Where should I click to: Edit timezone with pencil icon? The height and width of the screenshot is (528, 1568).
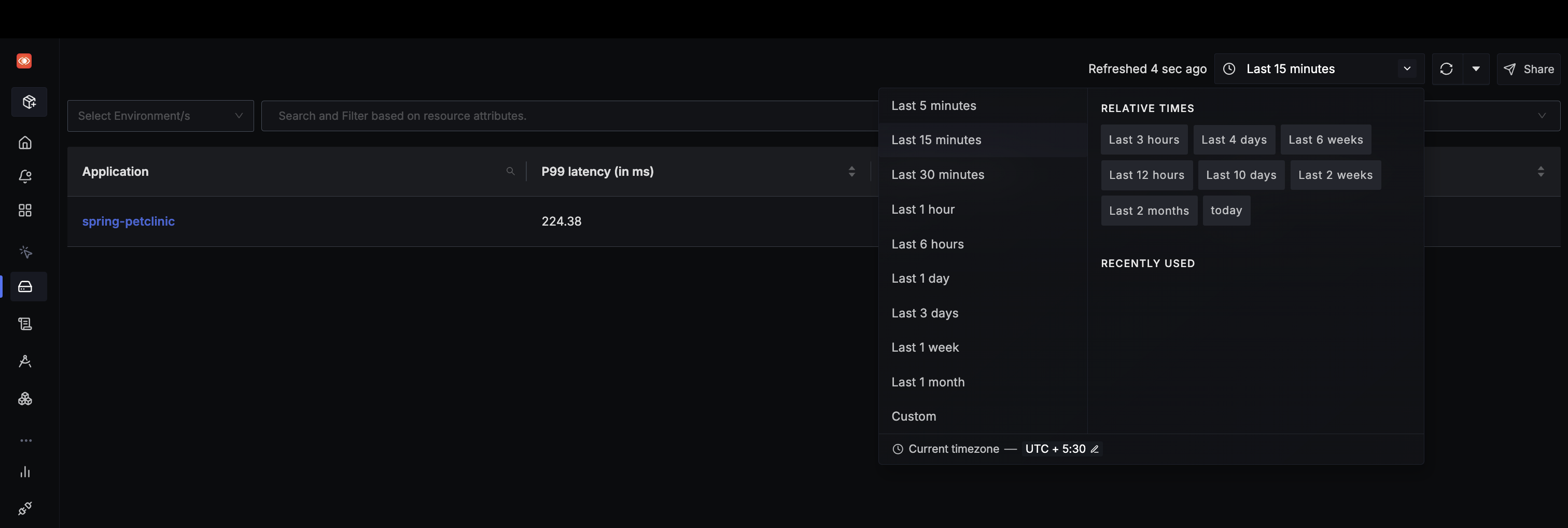1095,449
